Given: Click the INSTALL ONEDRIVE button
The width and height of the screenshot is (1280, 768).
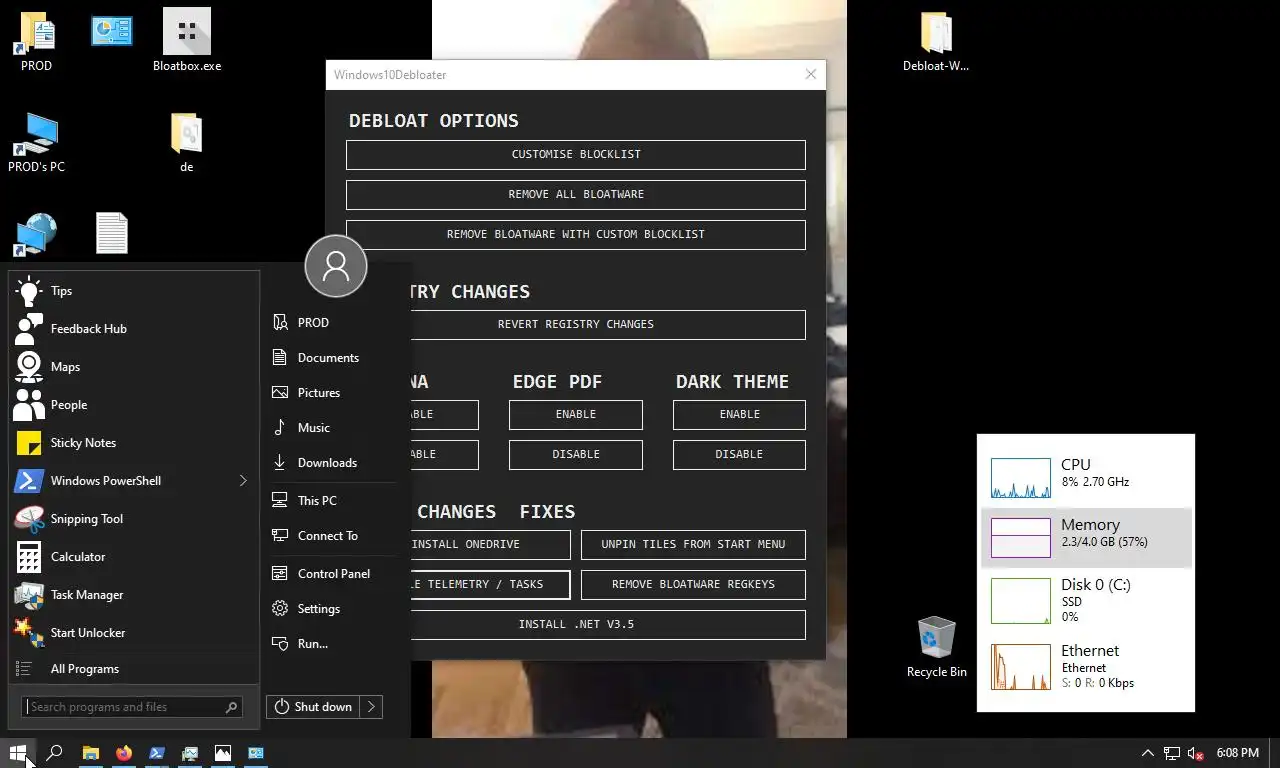Looking at the screenshot, I should click(490, 545).
